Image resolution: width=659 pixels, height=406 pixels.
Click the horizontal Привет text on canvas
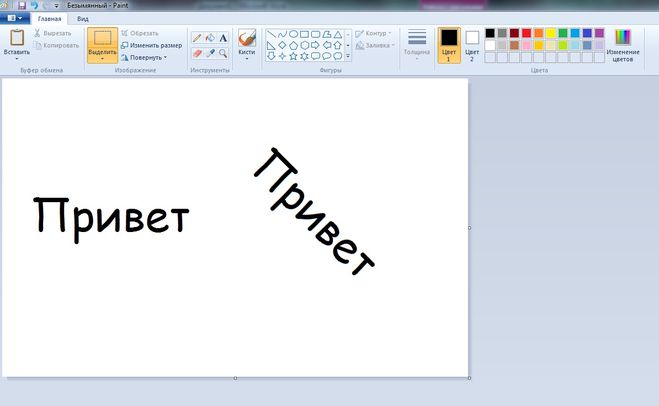tap(111, 219)
